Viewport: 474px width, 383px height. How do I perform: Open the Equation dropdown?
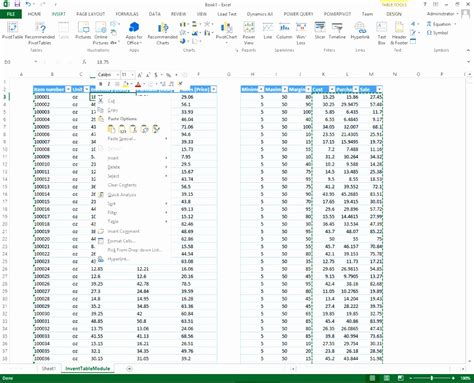(x=455, y=24)
